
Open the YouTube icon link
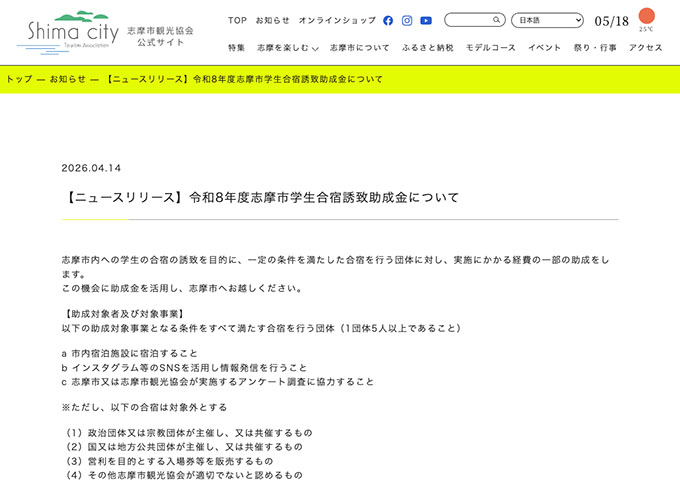pyautogui.click(x=426, y=20)
